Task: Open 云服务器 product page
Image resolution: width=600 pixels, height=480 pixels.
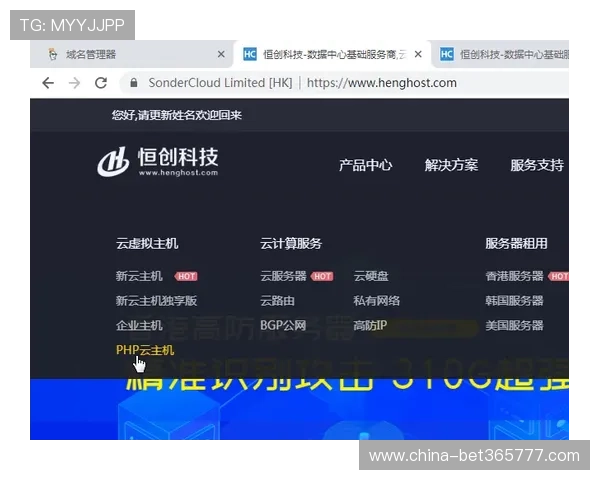Action: [283, 276]
